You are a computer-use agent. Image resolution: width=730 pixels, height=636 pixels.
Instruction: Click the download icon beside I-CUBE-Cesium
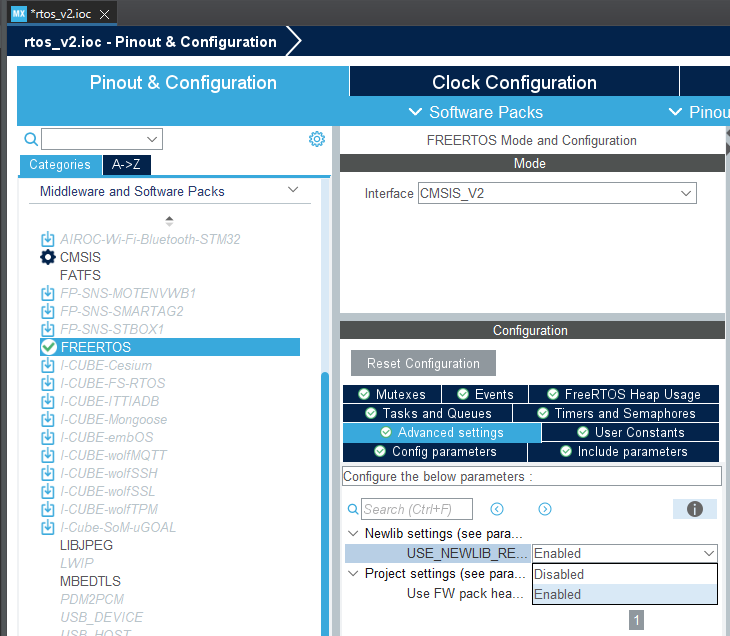pyautogui.click(x=47, y=365)
